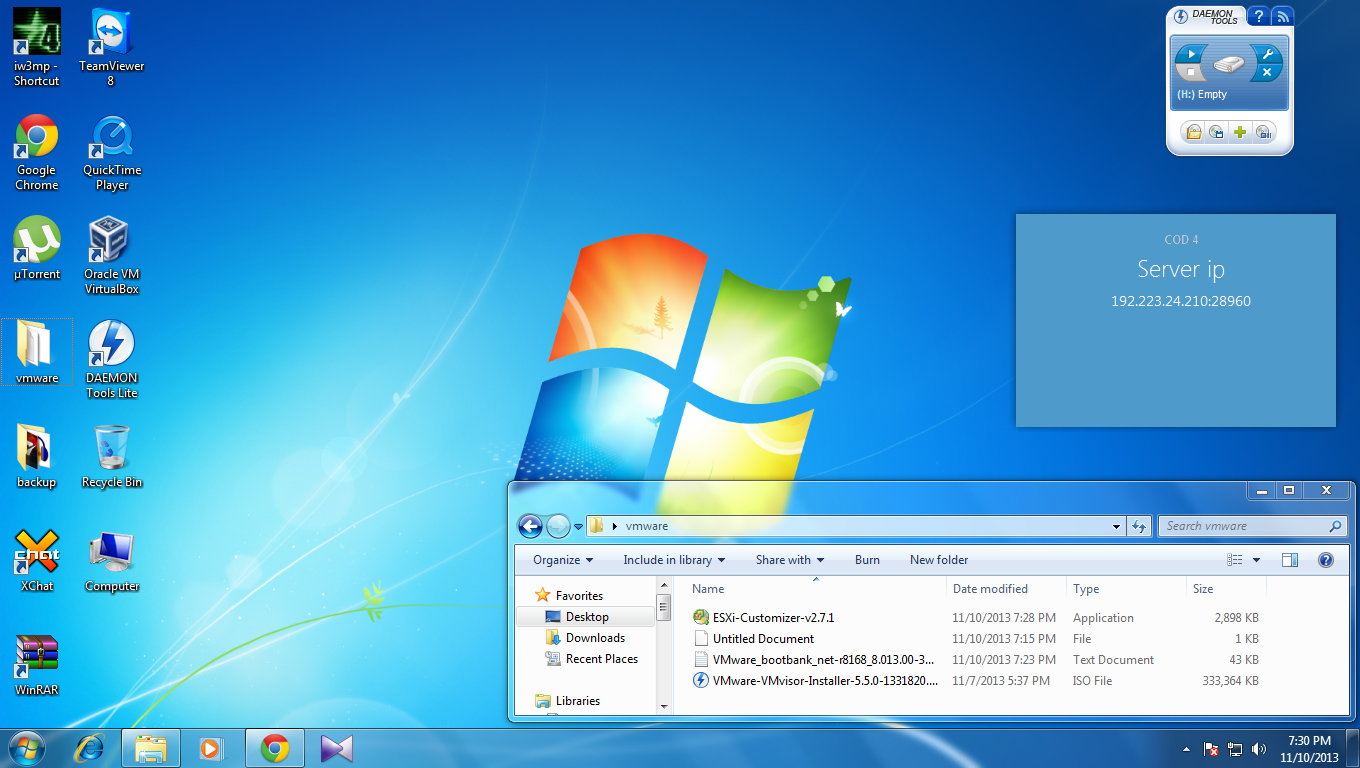Viewport: 1360px width, 768px height.
Task: Select the QuickTime Player desktop icon
Action: [112, 152]
